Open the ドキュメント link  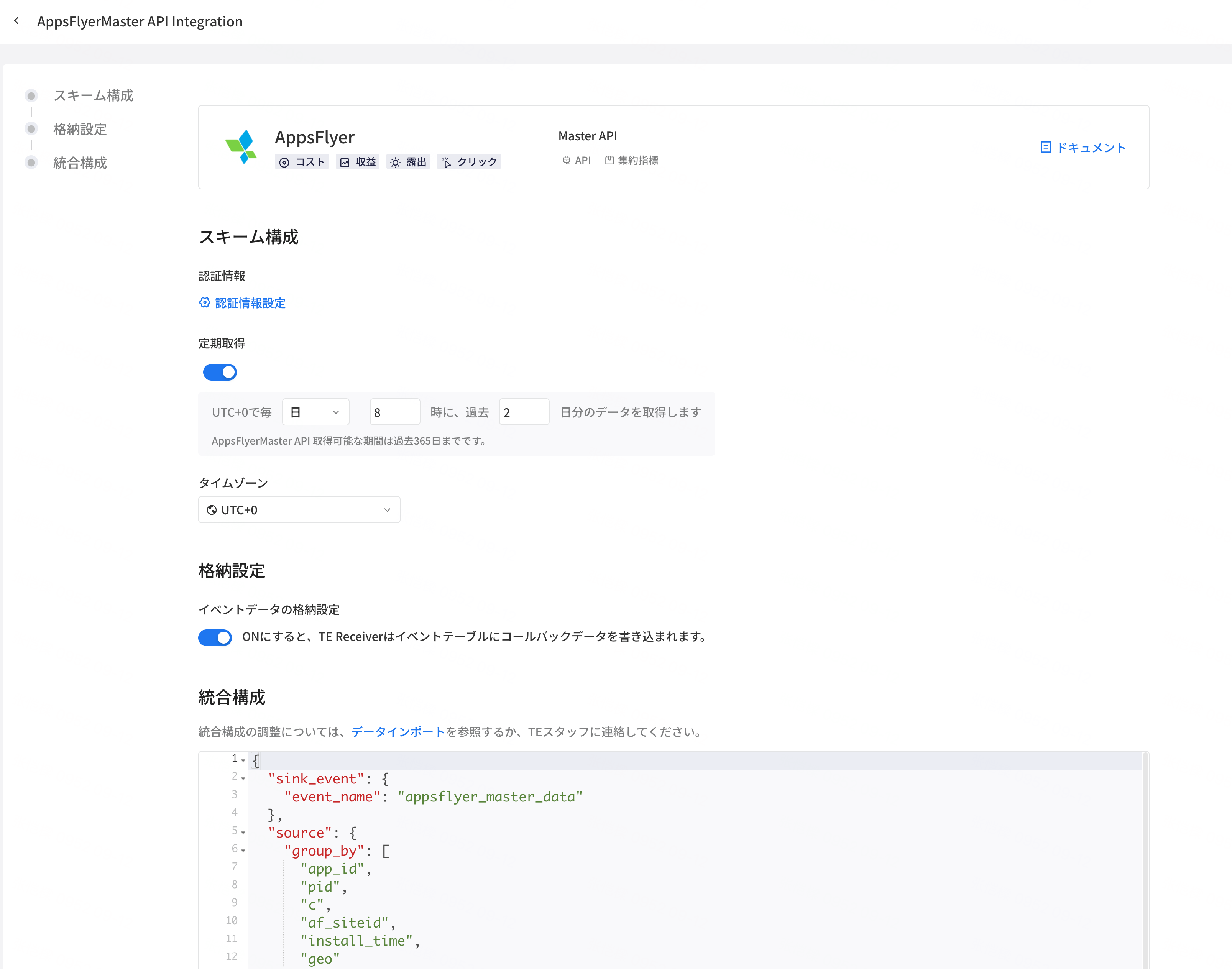[1083, 148]
